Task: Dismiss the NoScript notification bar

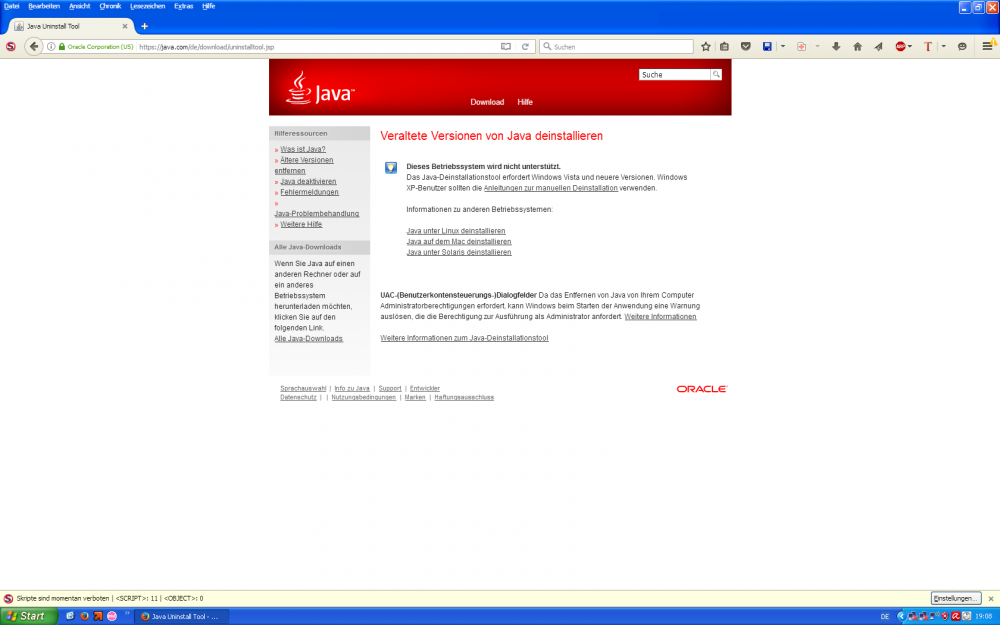Action: [x=990, y=599]
